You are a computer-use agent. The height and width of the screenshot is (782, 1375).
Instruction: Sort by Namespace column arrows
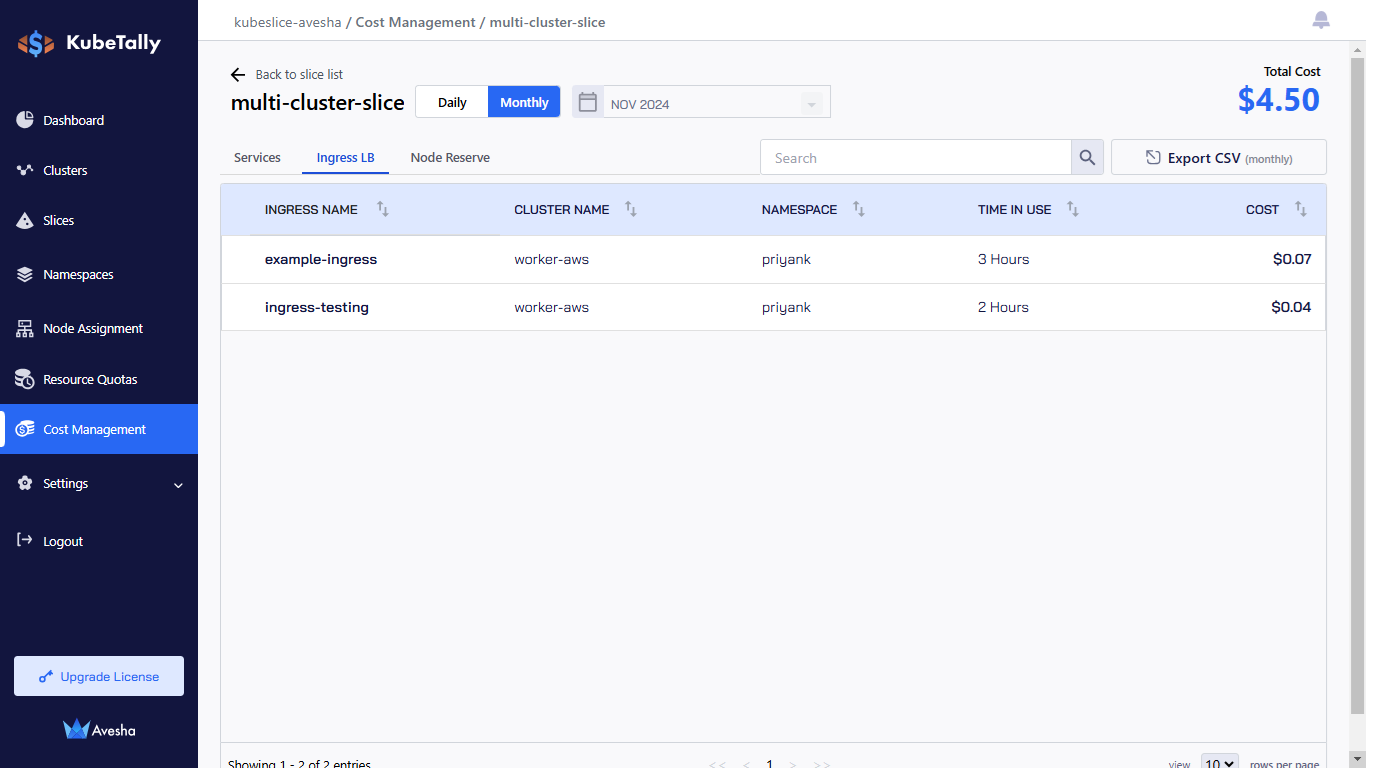(859, 209)
